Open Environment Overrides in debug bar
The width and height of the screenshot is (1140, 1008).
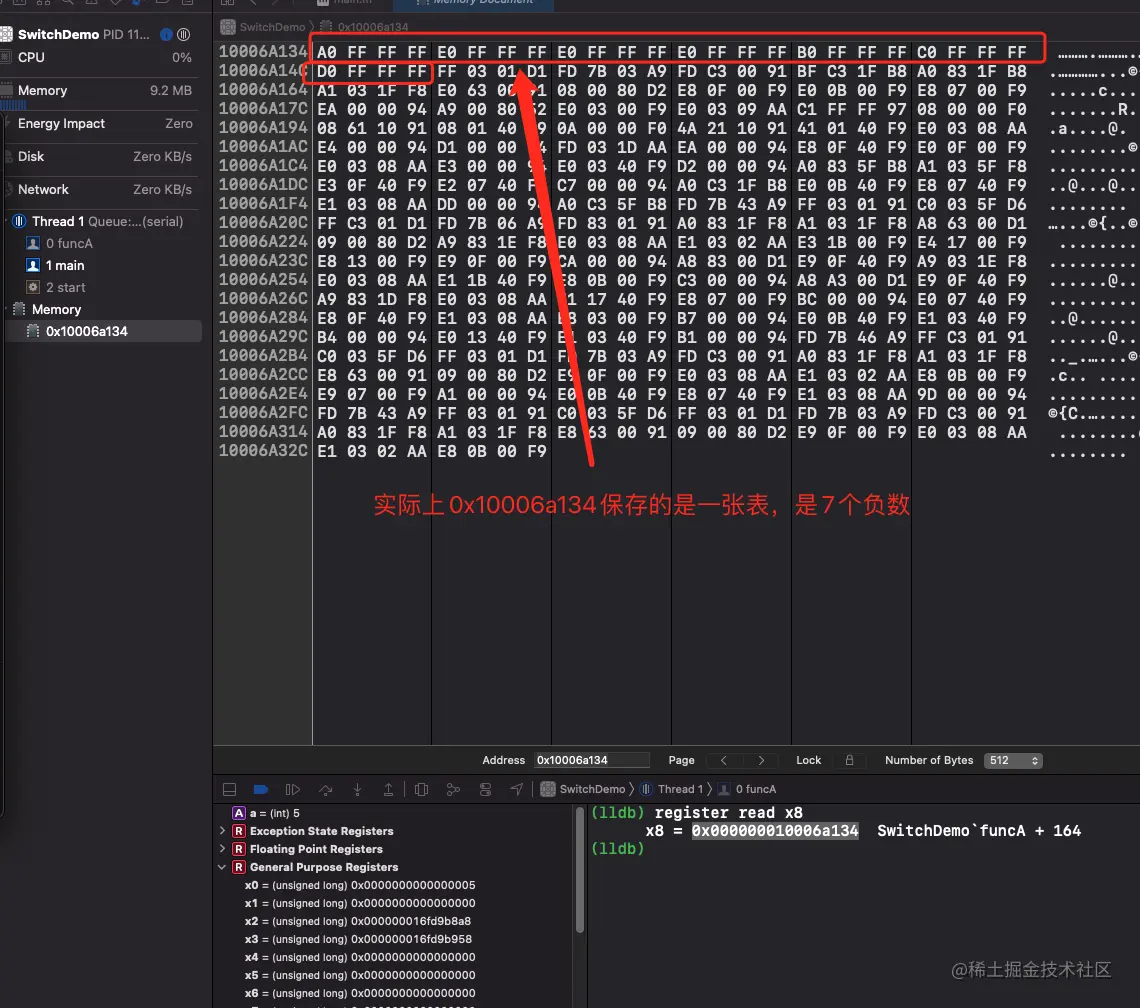tap(485, 789)
